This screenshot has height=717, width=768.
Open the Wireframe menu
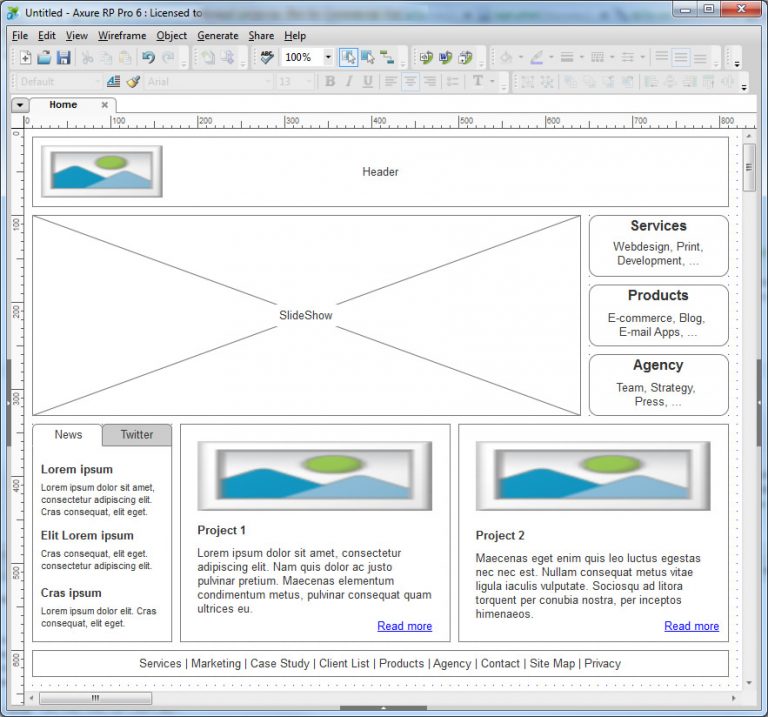pyautogui.click(x=122, y=35)
